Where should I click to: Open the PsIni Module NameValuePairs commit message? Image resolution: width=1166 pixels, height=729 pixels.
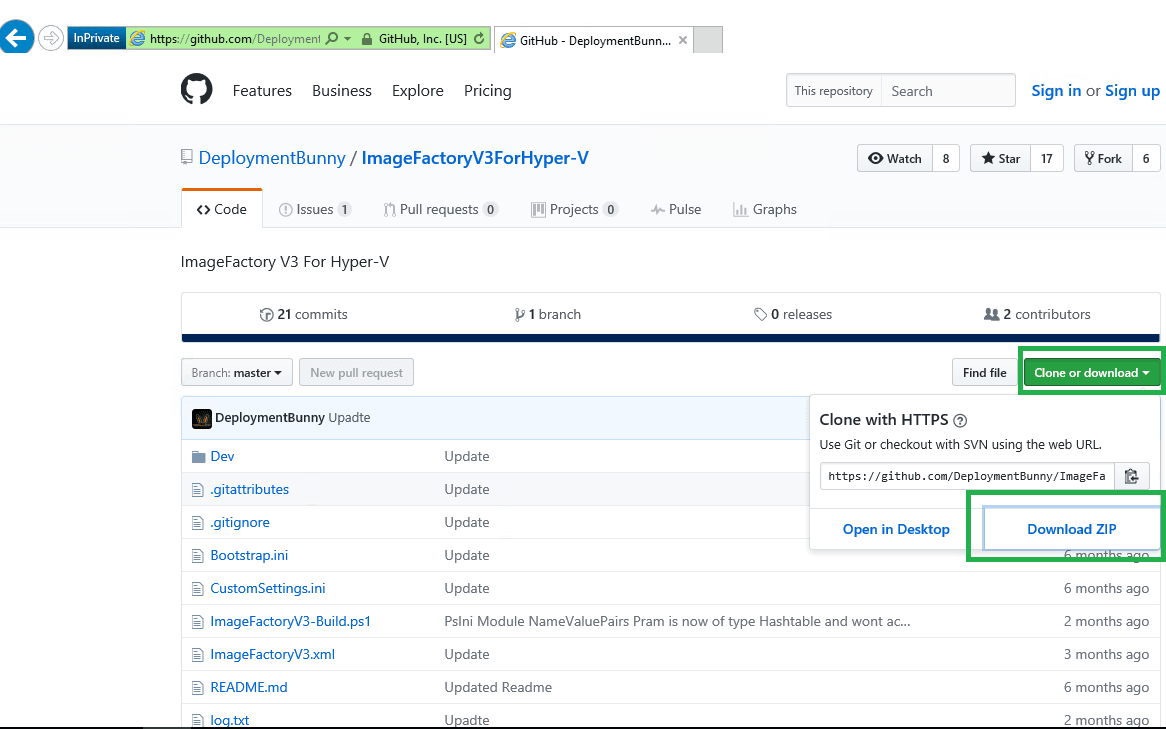(x=677, y=621)
